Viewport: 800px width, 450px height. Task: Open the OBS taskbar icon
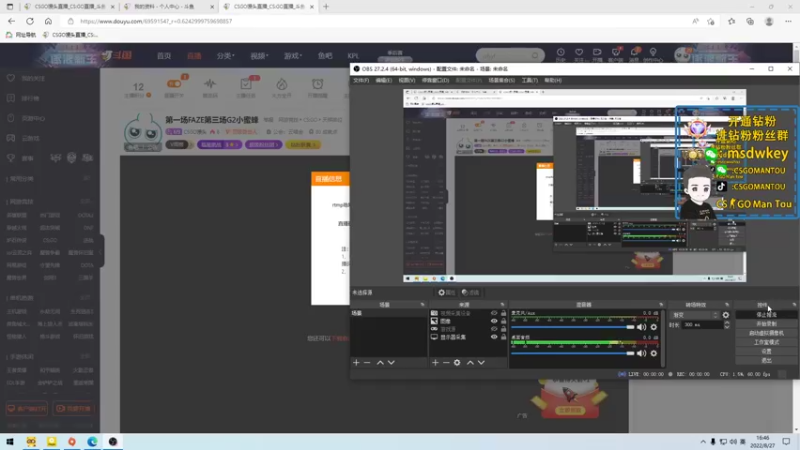[113, 441]
